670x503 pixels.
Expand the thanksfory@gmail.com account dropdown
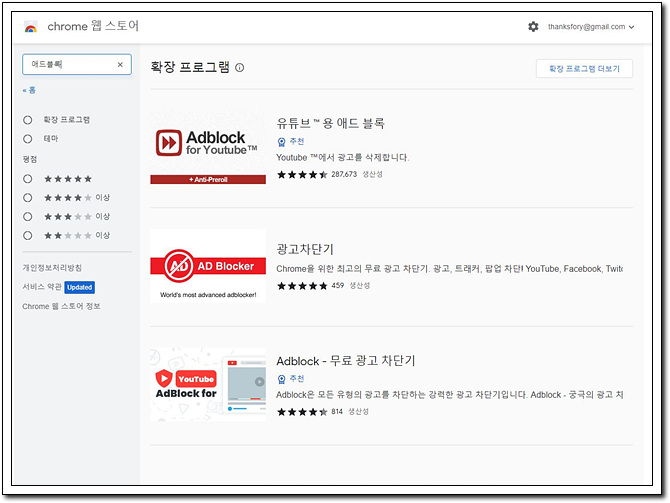[591, 26]
